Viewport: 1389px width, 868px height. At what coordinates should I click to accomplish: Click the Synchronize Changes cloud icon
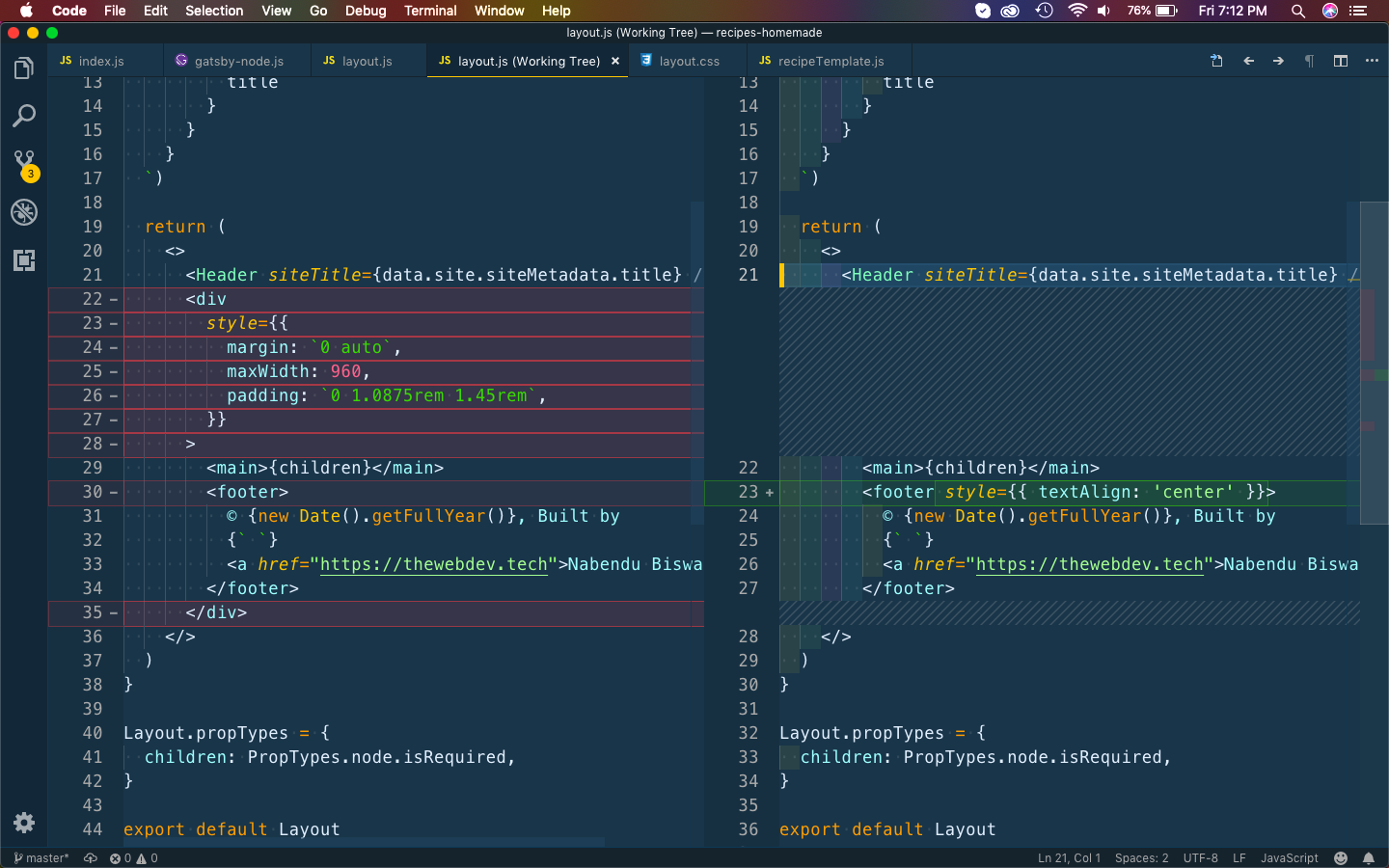coord(91,858)
